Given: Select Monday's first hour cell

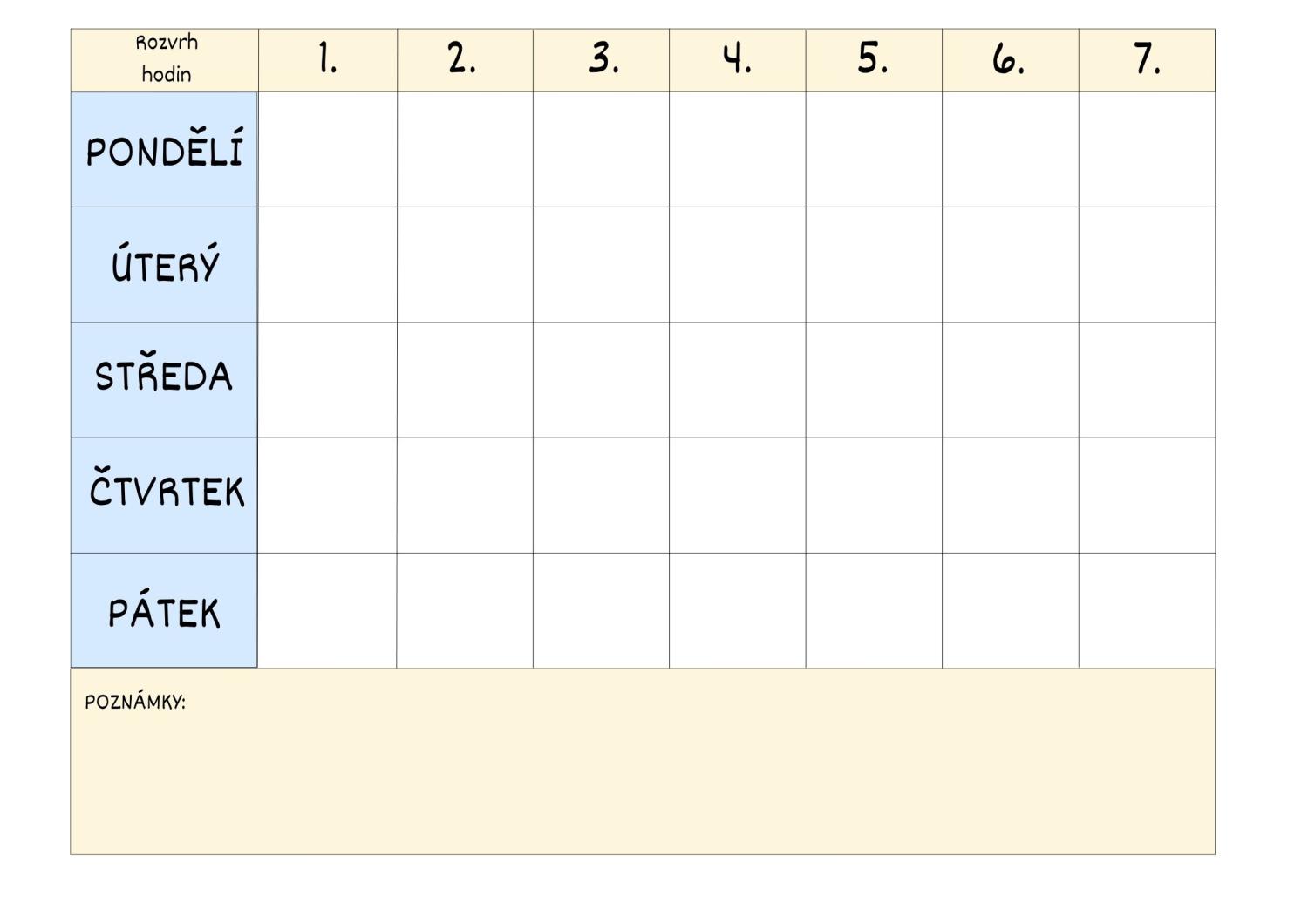Looking at the screenshot, I should (328, 150).
